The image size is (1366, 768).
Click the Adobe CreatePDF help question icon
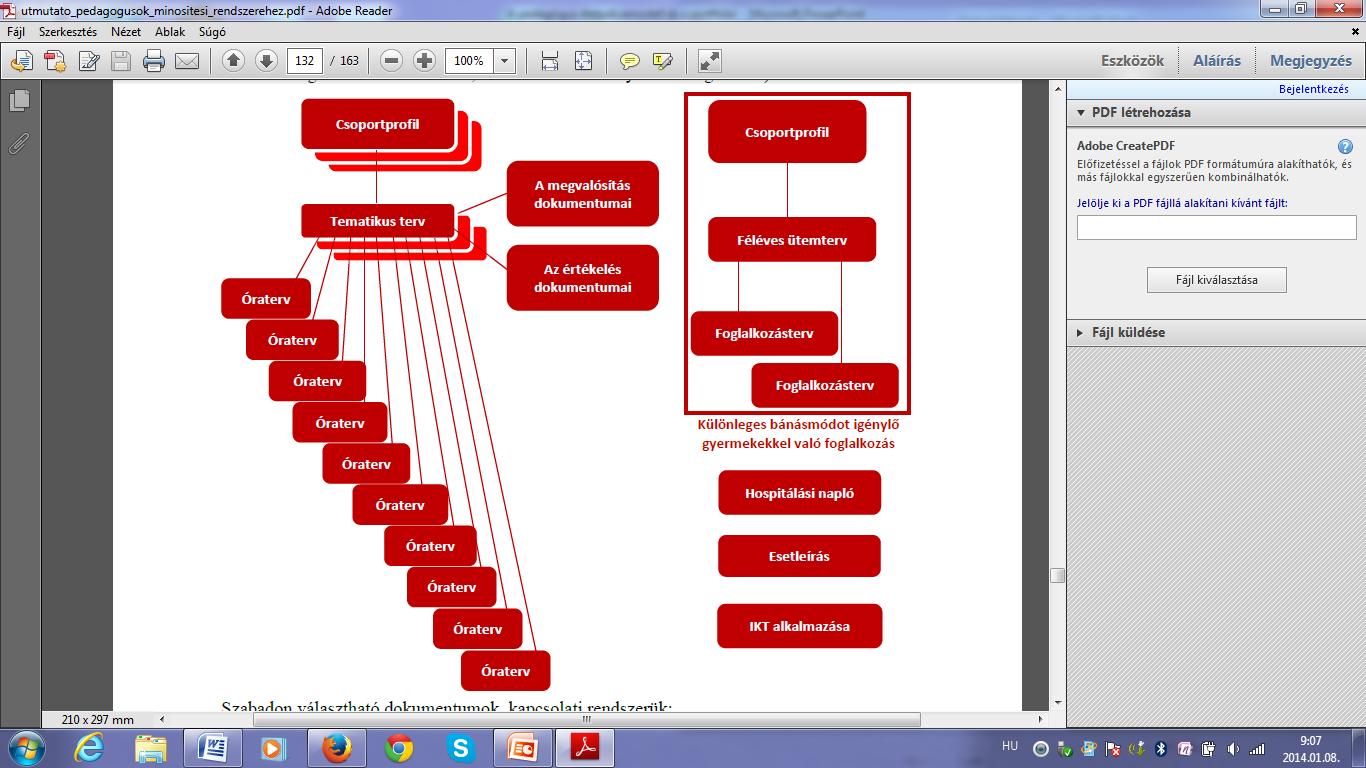(x=1345, y=146)
